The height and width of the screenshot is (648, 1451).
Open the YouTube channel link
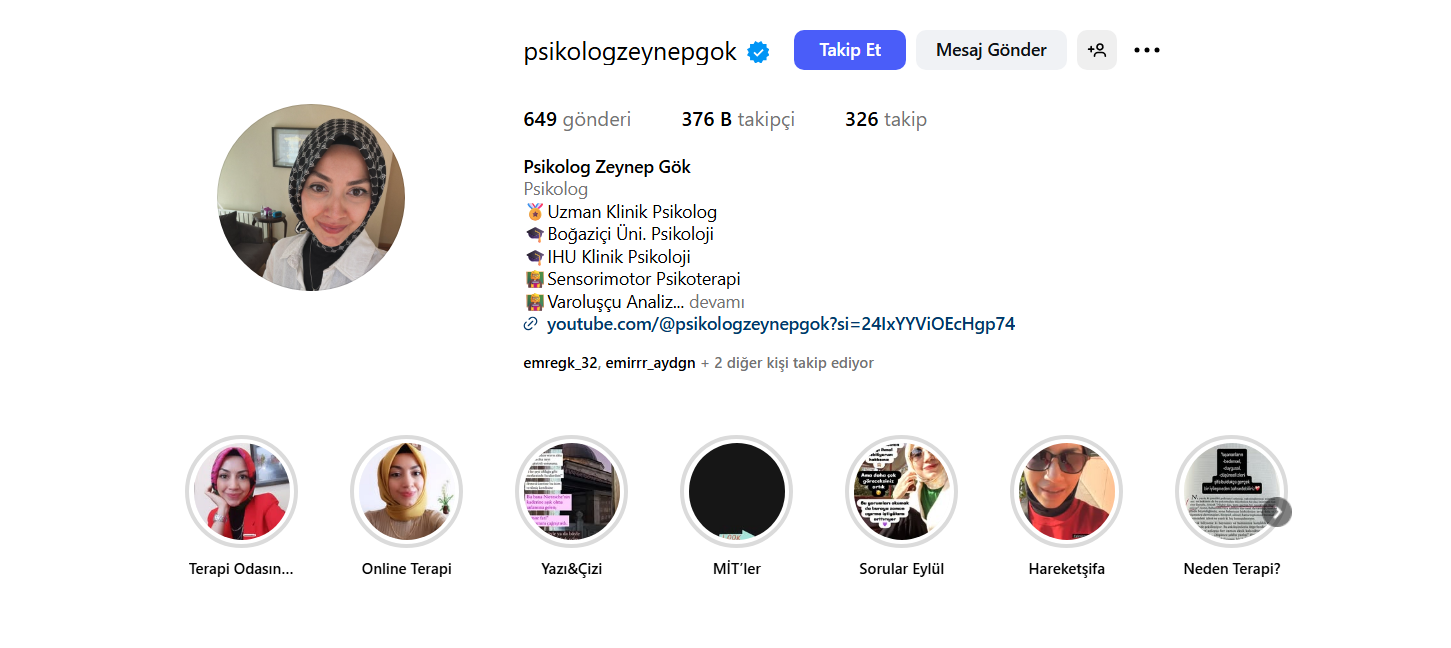(781, 324)
